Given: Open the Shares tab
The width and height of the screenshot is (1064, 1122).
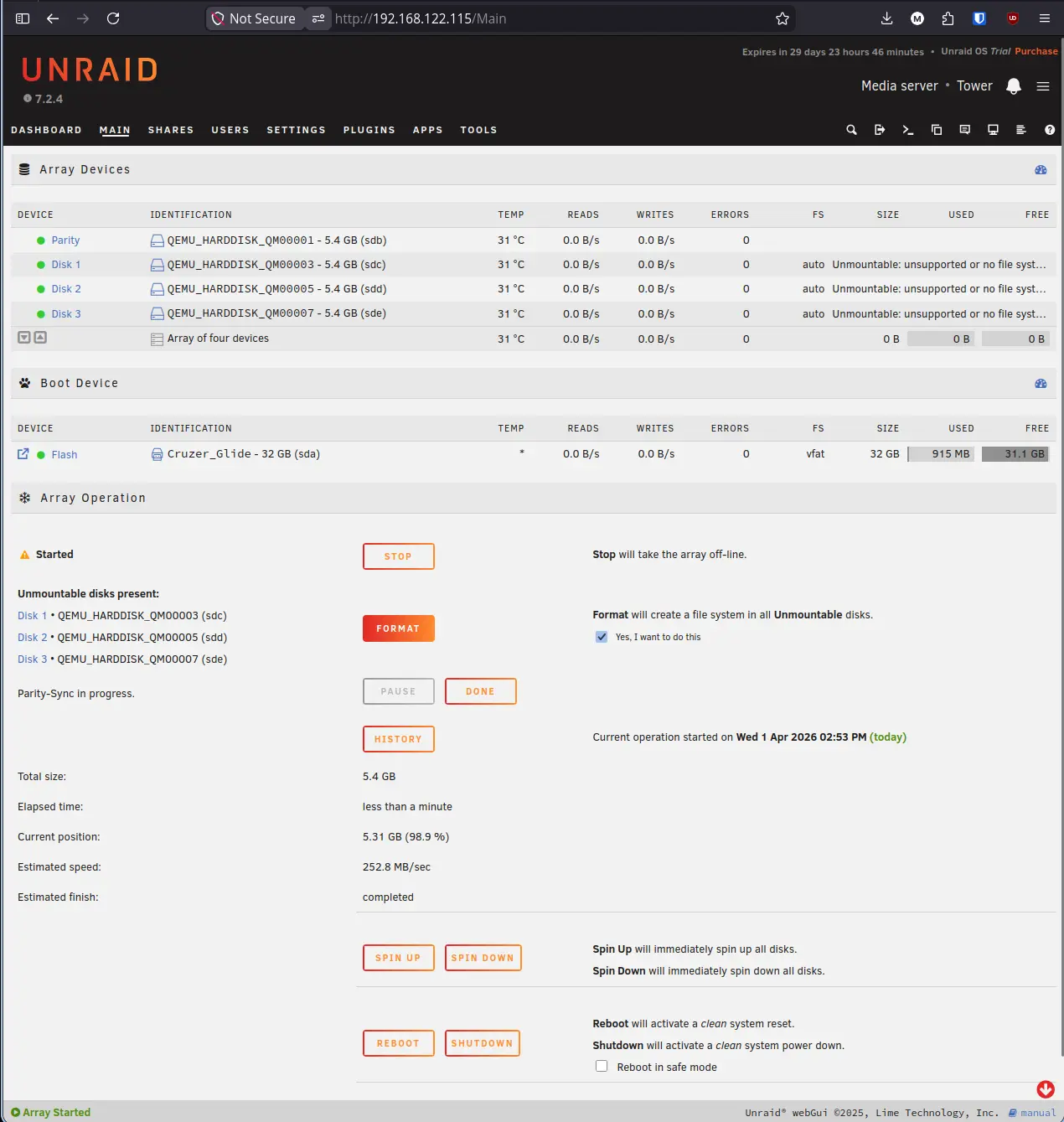Looking at the screenshot, I should tap(171, 130).
